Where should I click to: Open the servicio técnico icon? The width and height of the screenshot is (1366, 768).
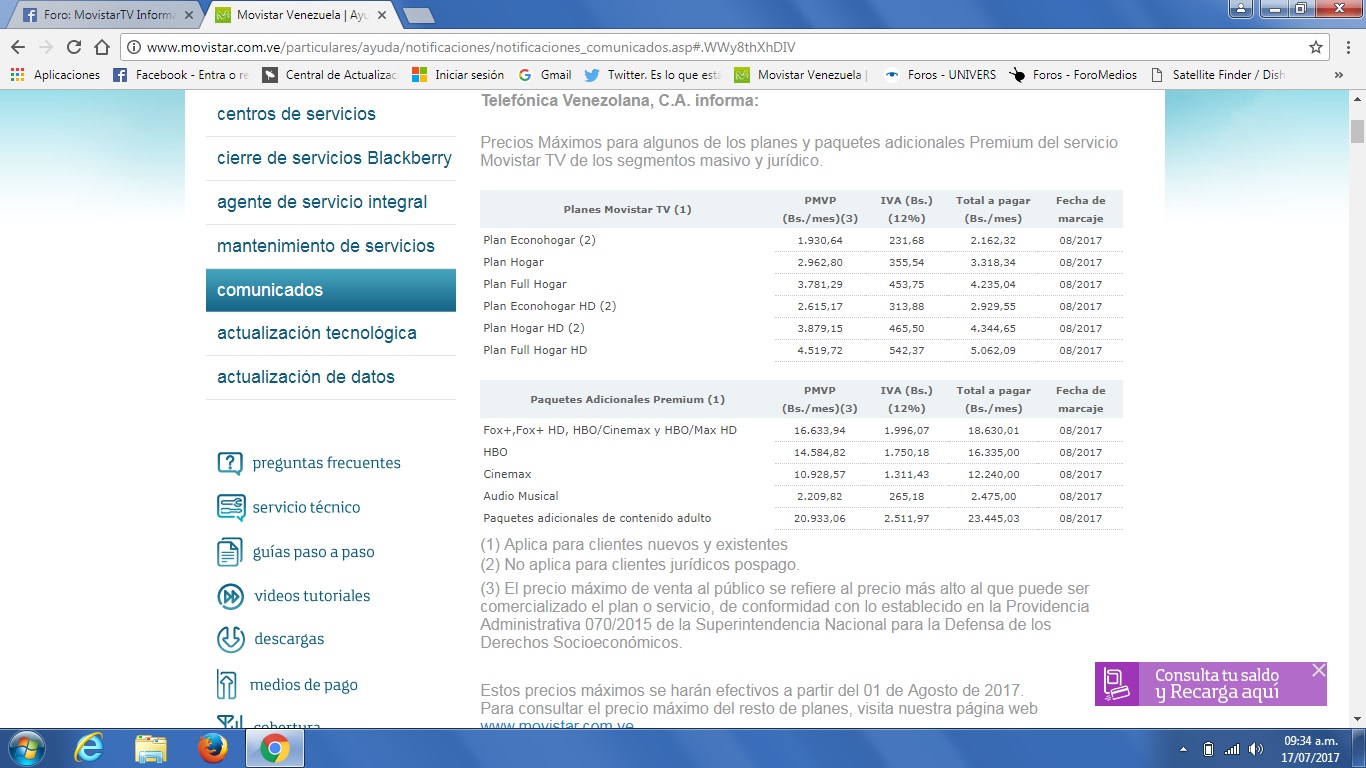(x=230, y=507)
